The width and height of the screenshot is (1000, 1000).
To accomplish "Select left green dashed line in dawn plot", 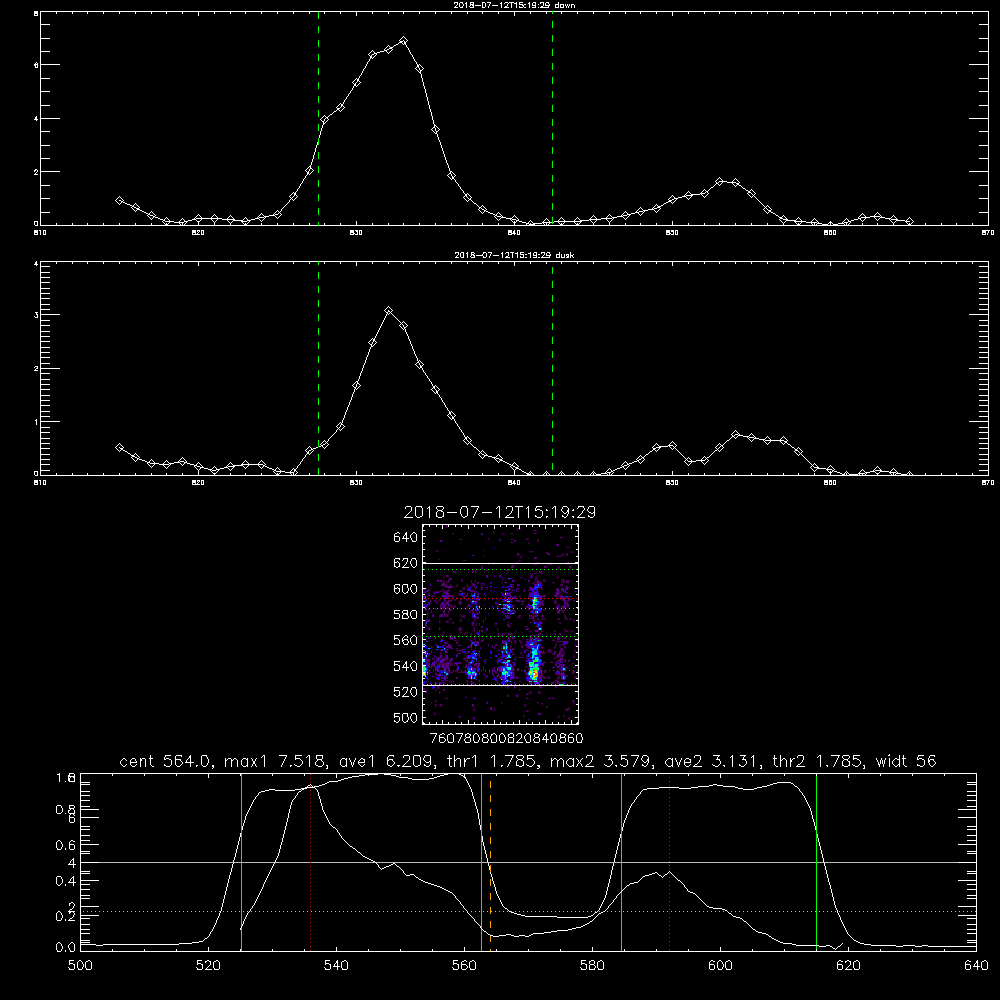I will point(318,119).
